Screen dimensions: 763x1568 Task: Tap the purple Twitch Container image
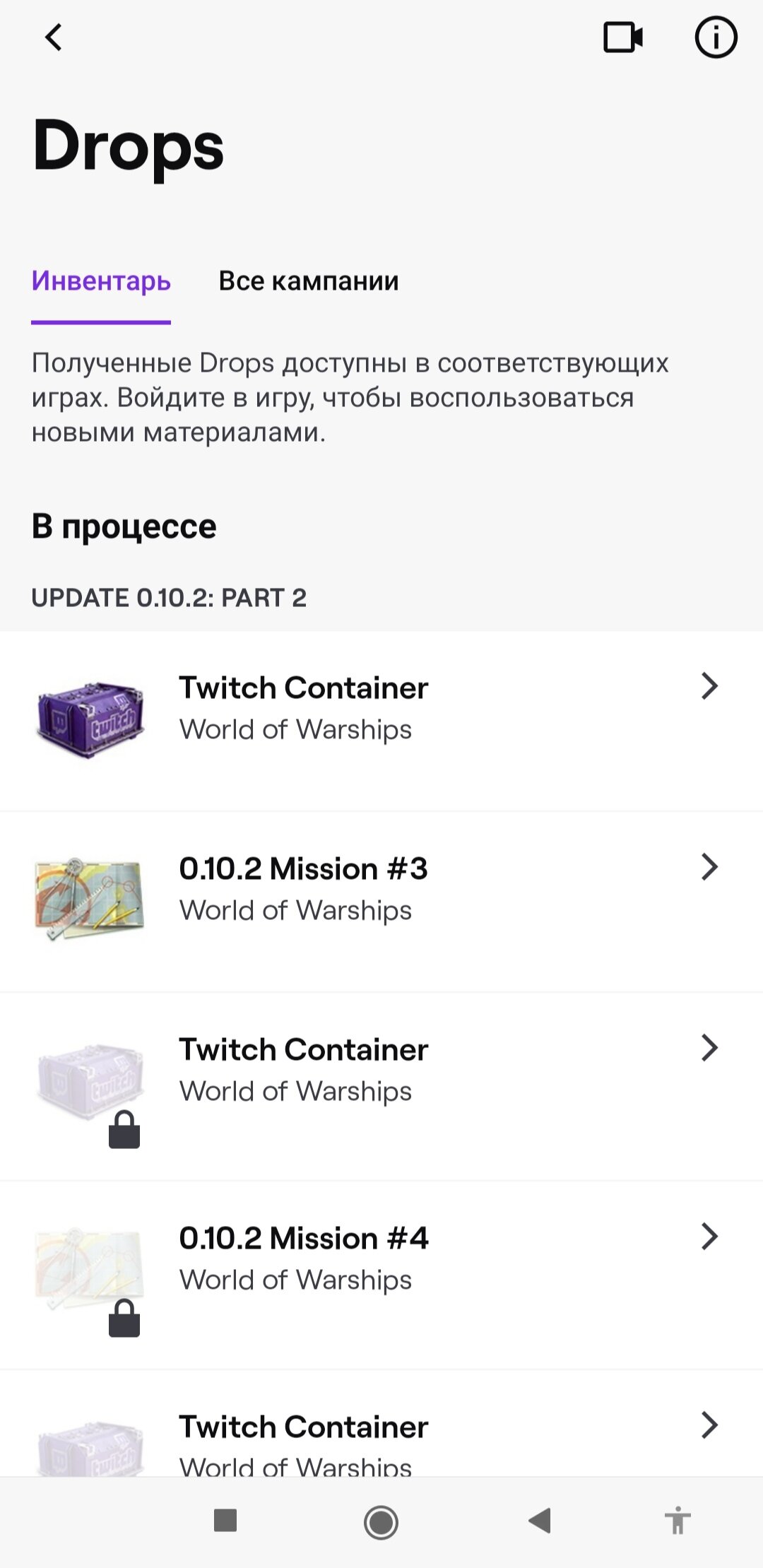coord(90,719)
